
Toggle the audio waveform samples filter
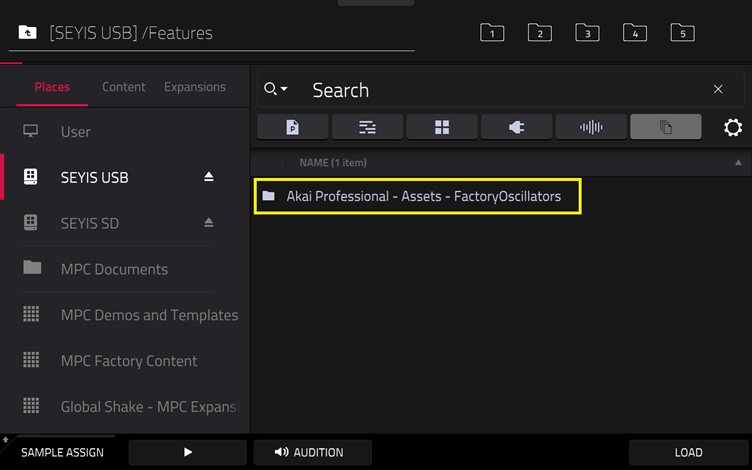click(591, 127)
